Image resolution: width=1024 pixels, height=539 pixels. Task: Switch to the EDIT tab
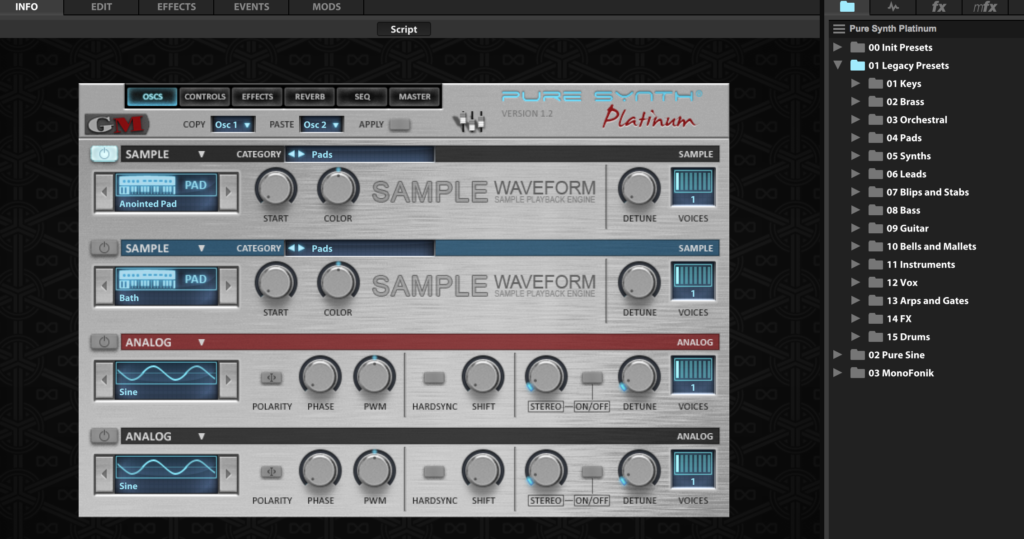[101, 7]
